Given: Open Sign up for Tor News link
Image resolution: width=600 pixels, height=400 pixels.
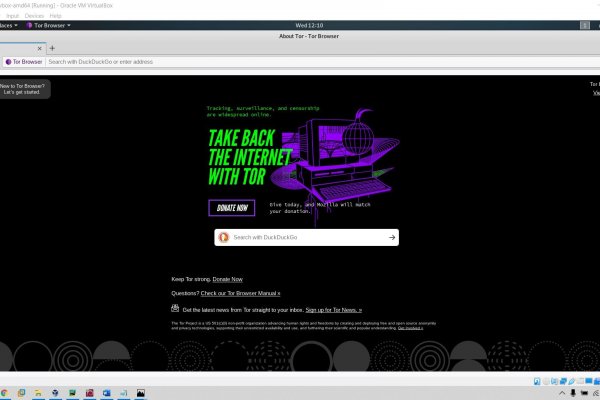Looking at the screenshot, I should pyautogui.click(x=333, y=311).
